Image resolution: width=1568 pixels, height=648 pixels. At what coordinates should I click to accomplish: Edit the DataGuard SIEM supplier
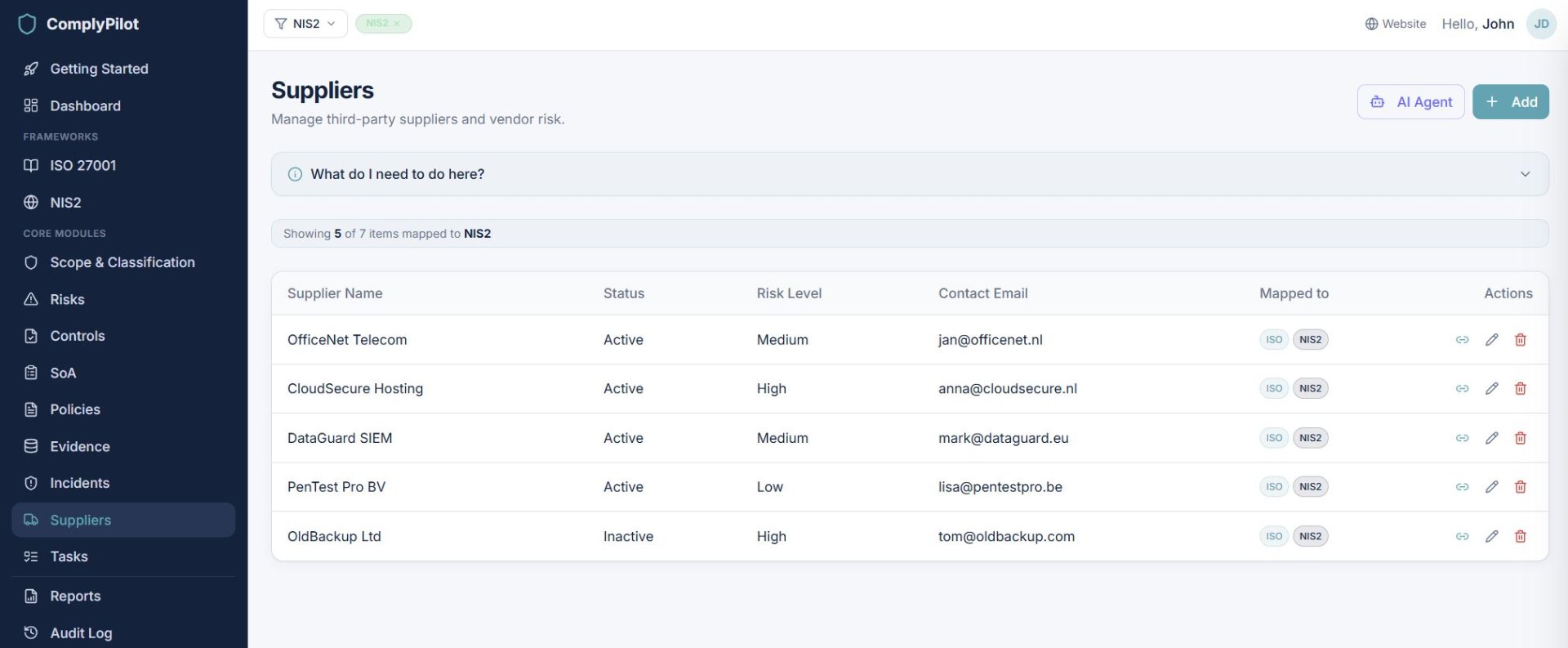tap(1491, 438)
